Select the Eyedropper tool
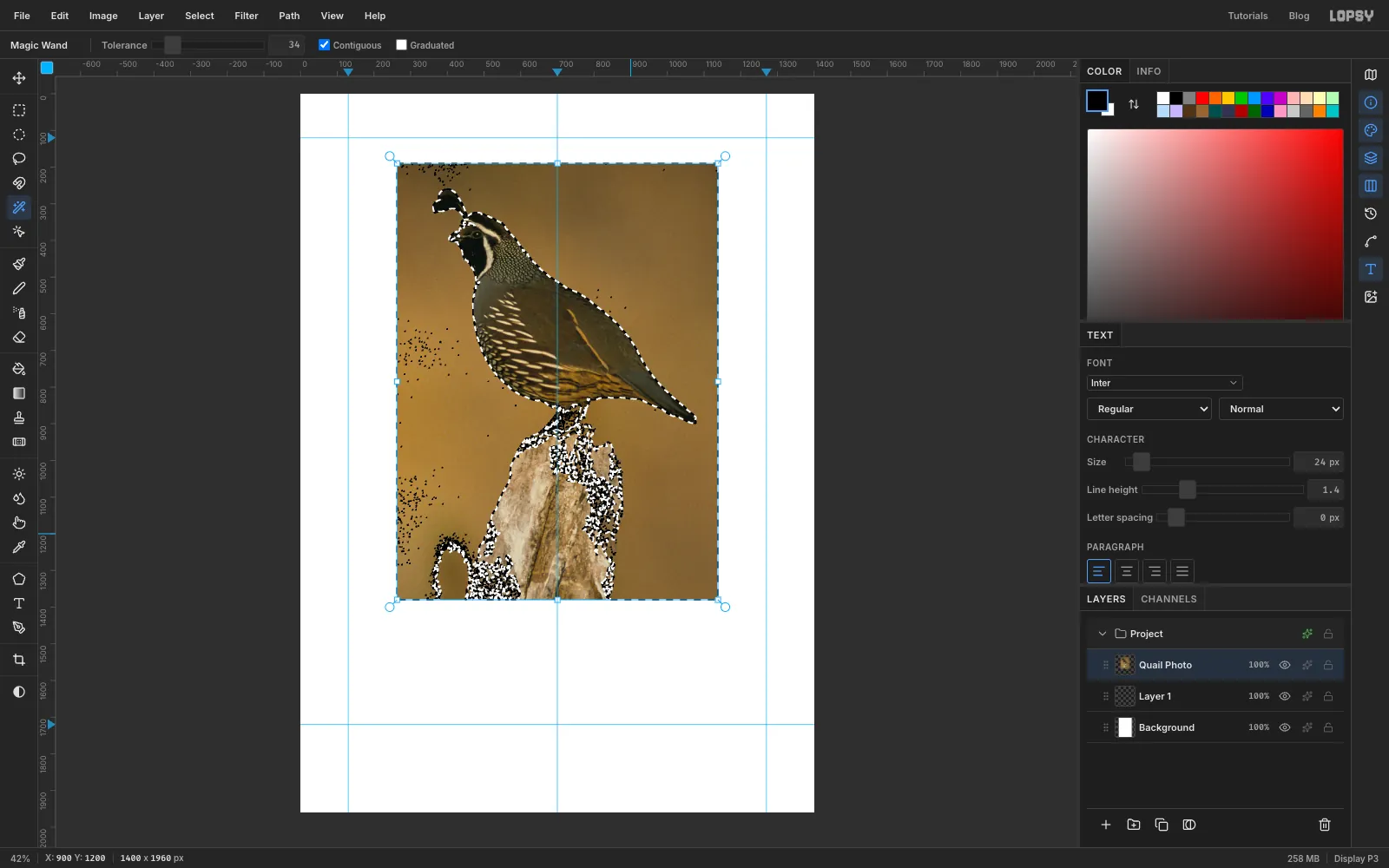The width and height of the screenshot is (1389, 868). [19, 547]
